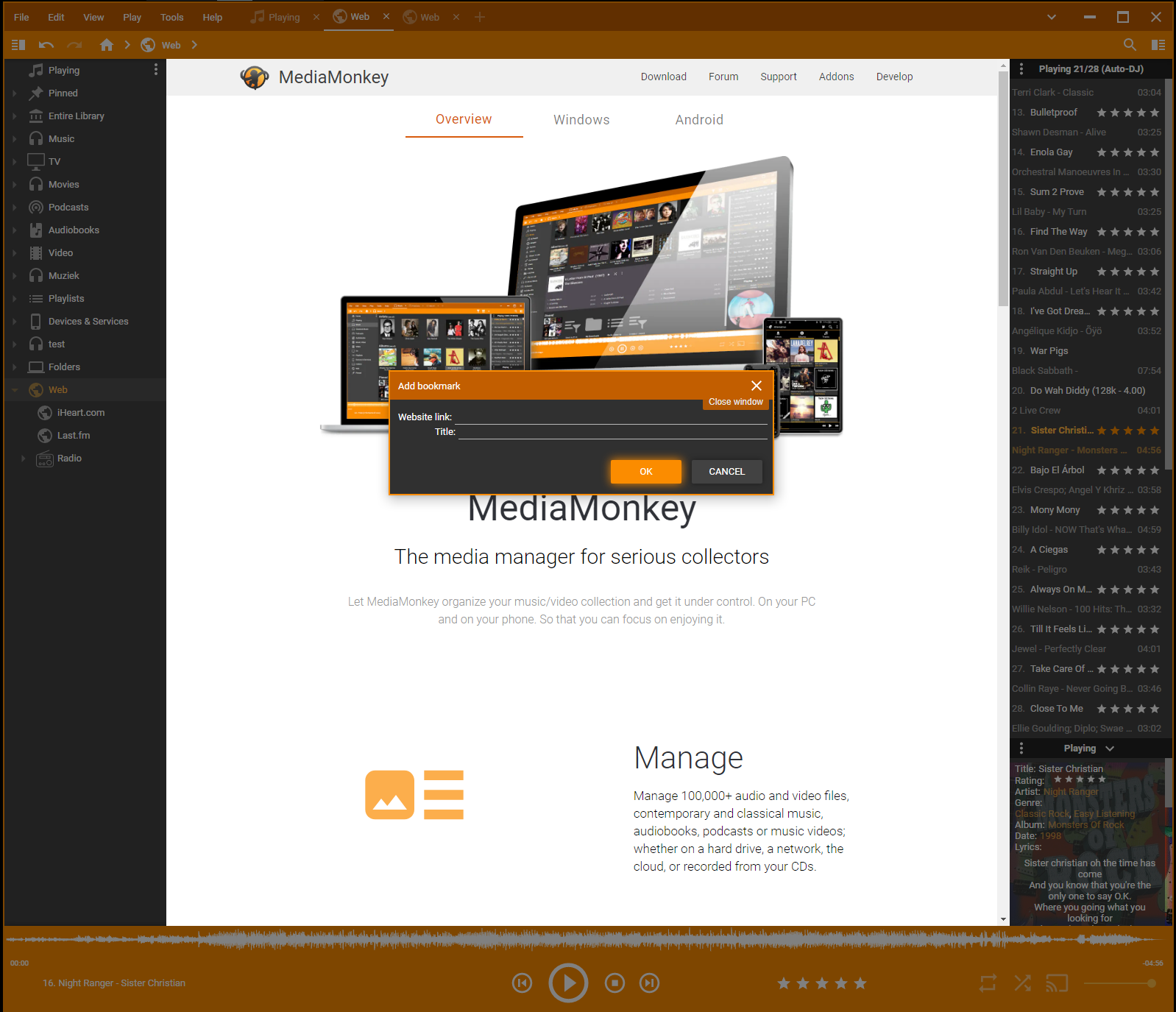The width and height of the screenshot is (1176, 1012).
Task: Toggle shuffle playback mode
Action: coord(1022,983)
